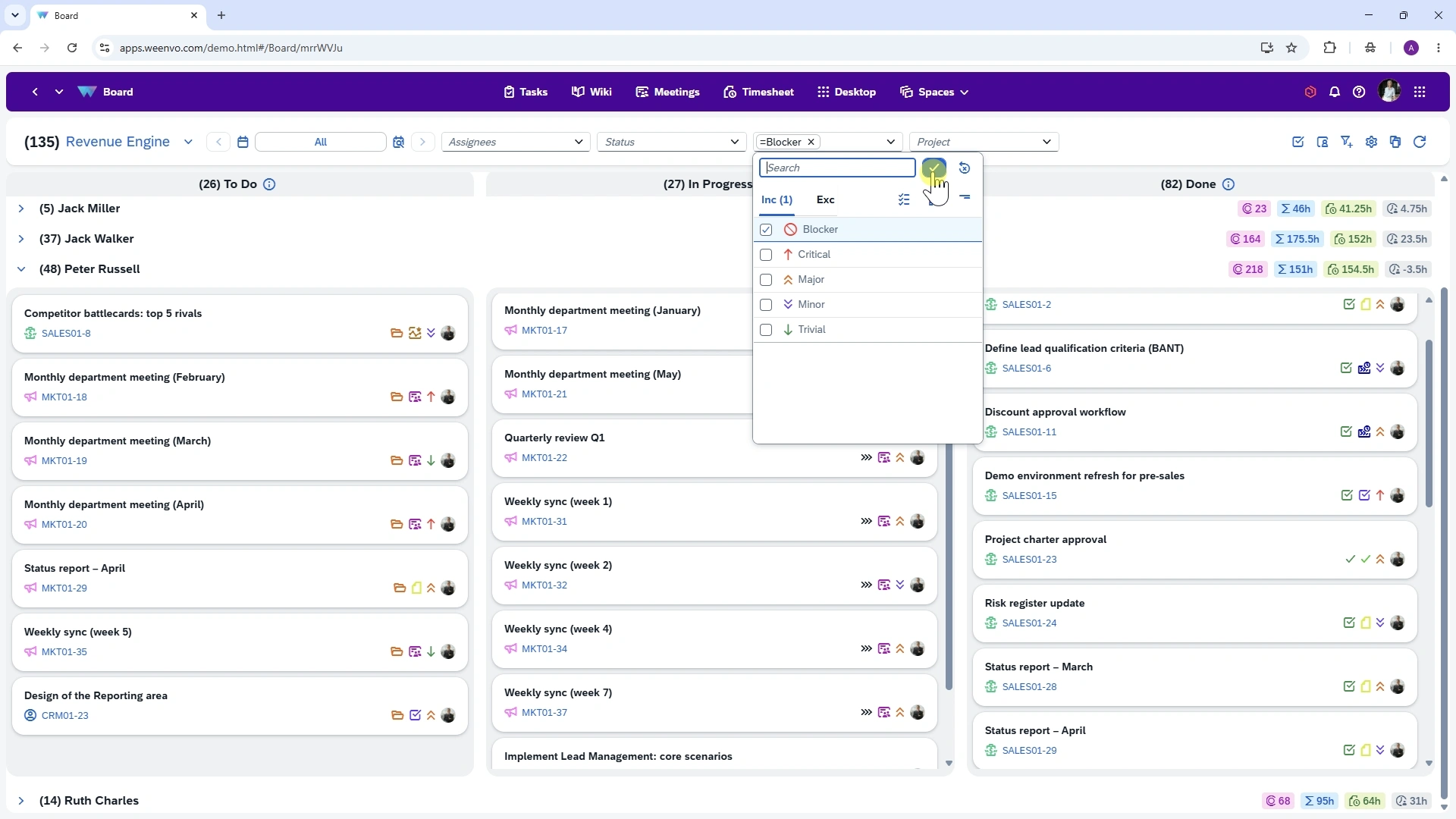Reset the priority filter selection
This screenshot has width=1456, height=819.
coord(965,168)
